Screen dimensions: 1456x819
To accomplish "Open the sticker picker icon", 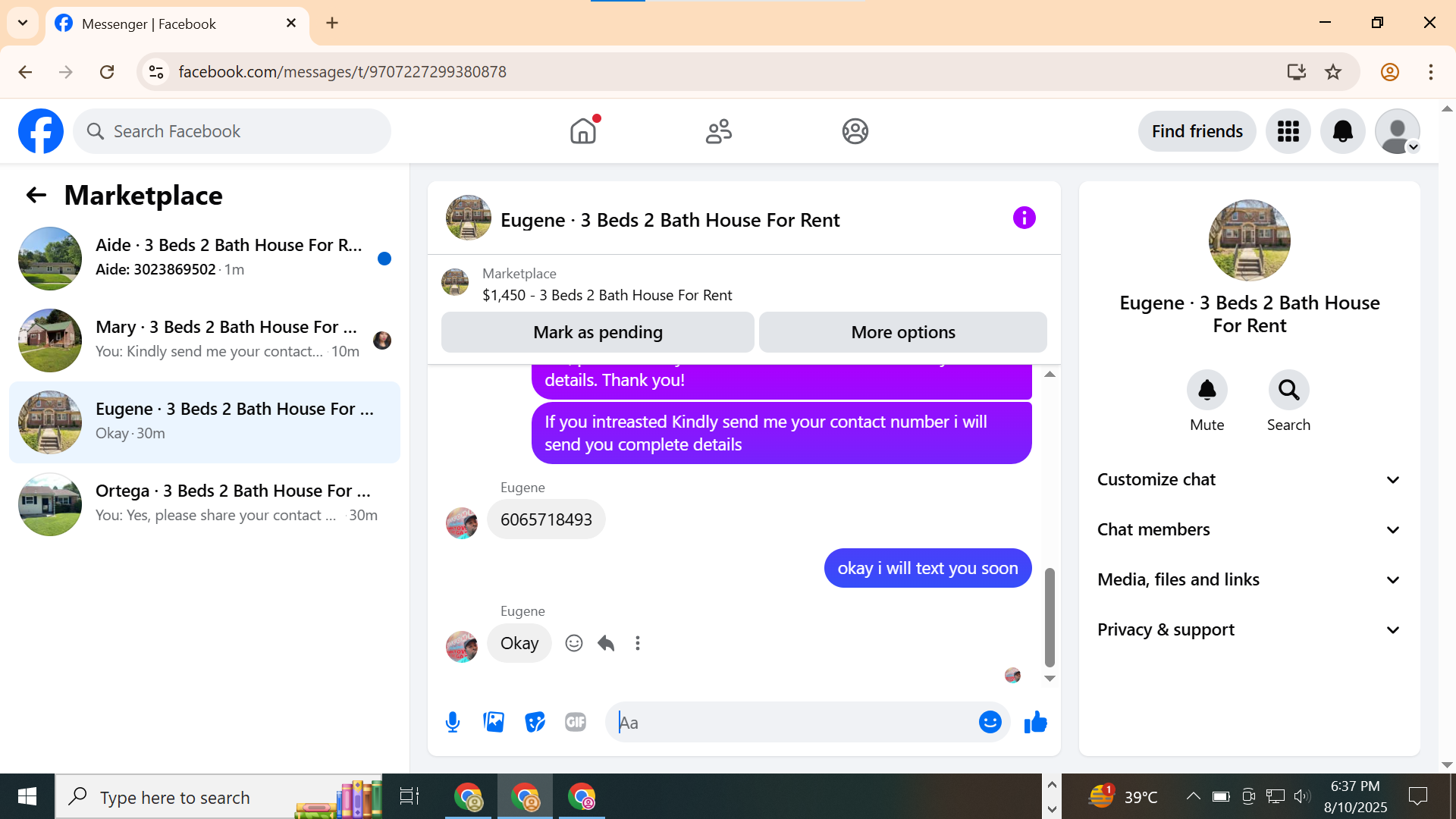I will (535, 722).
